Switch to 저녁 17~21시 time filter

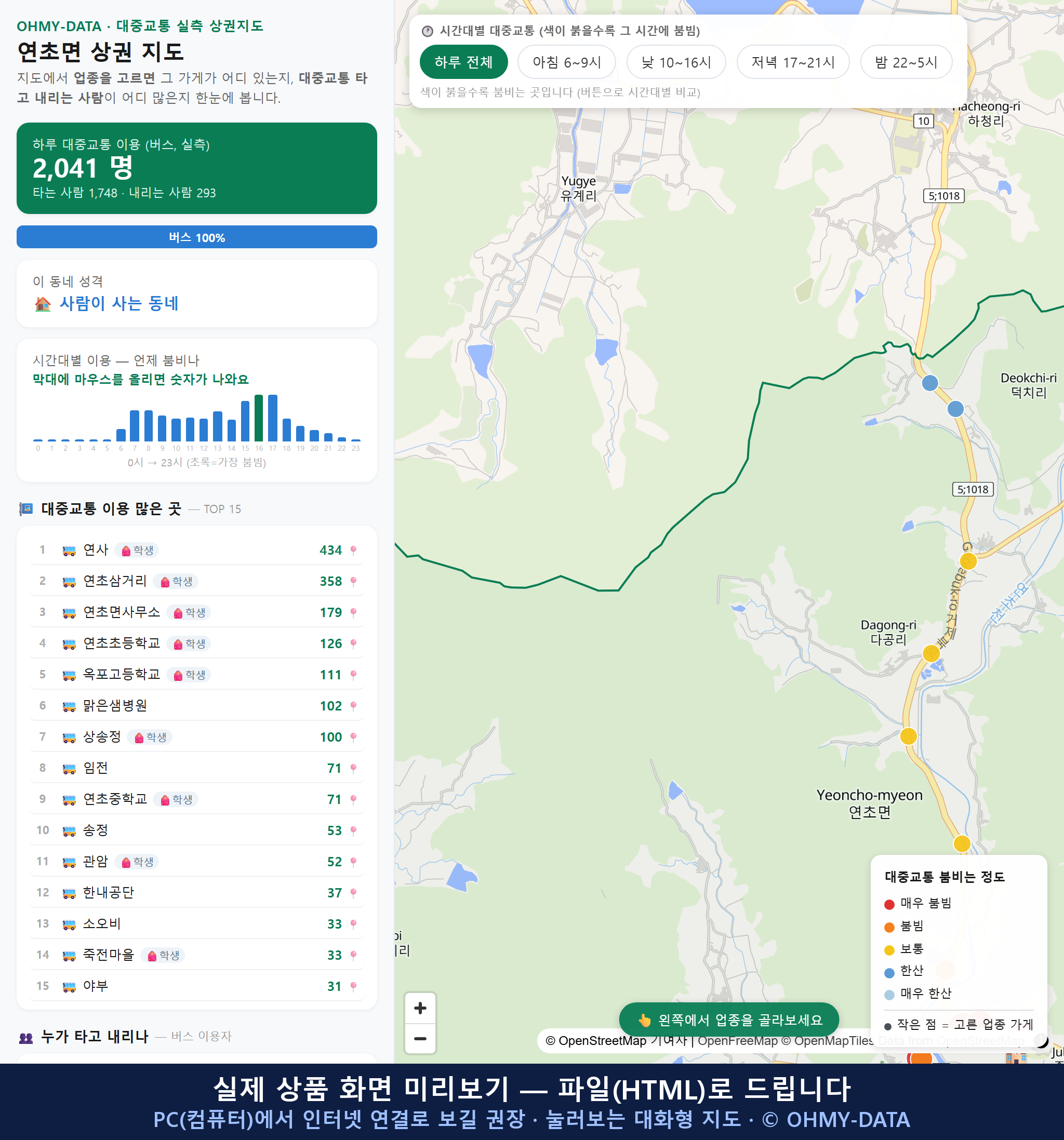click(x=793, y=62)
